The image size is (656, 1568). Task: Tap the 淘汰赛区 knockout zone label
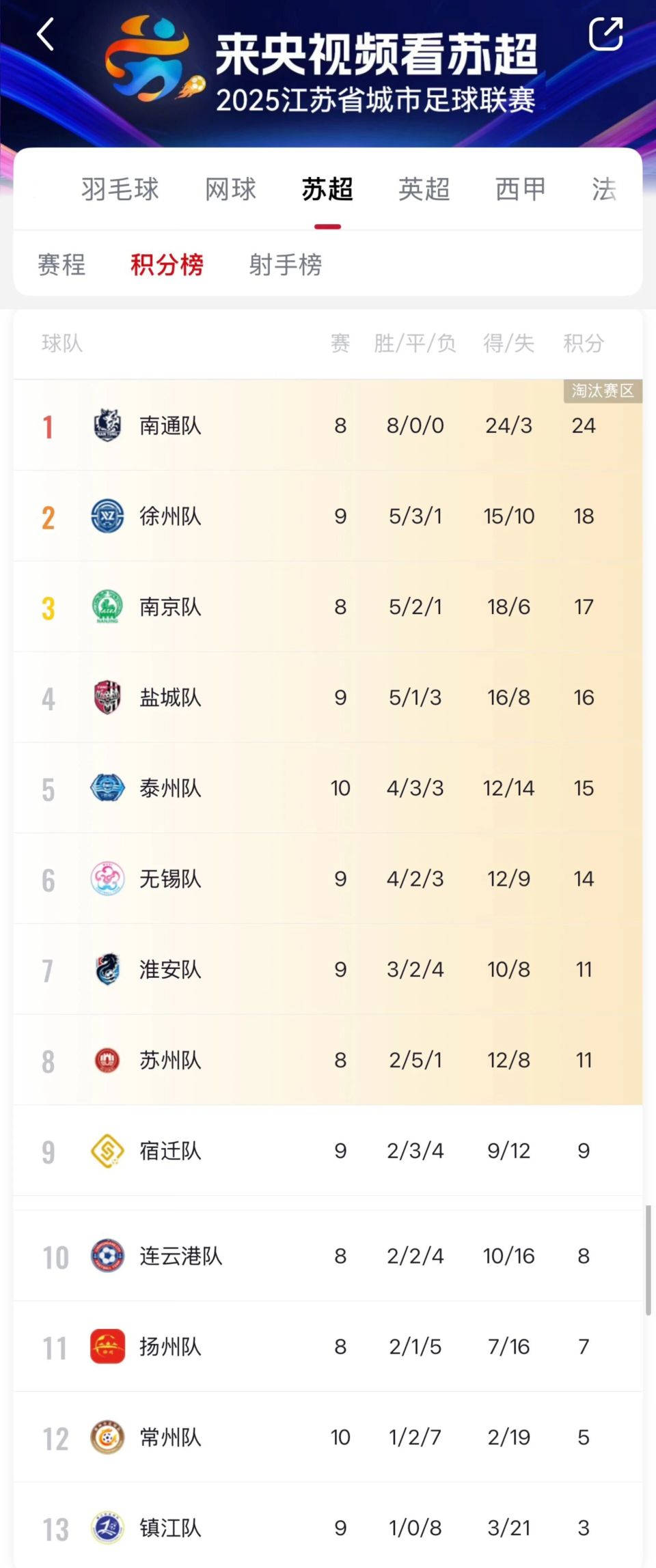pos(603,391)
